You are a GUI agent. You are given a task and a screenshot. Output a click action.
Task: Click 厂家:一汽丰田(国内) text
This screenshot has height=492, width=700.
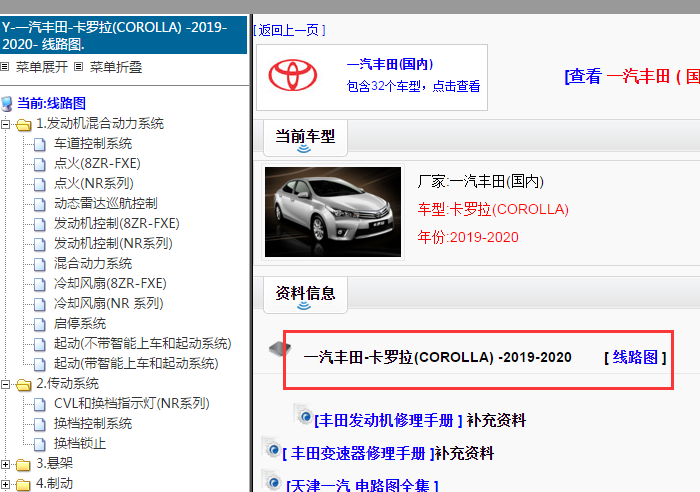coord(481,182)
